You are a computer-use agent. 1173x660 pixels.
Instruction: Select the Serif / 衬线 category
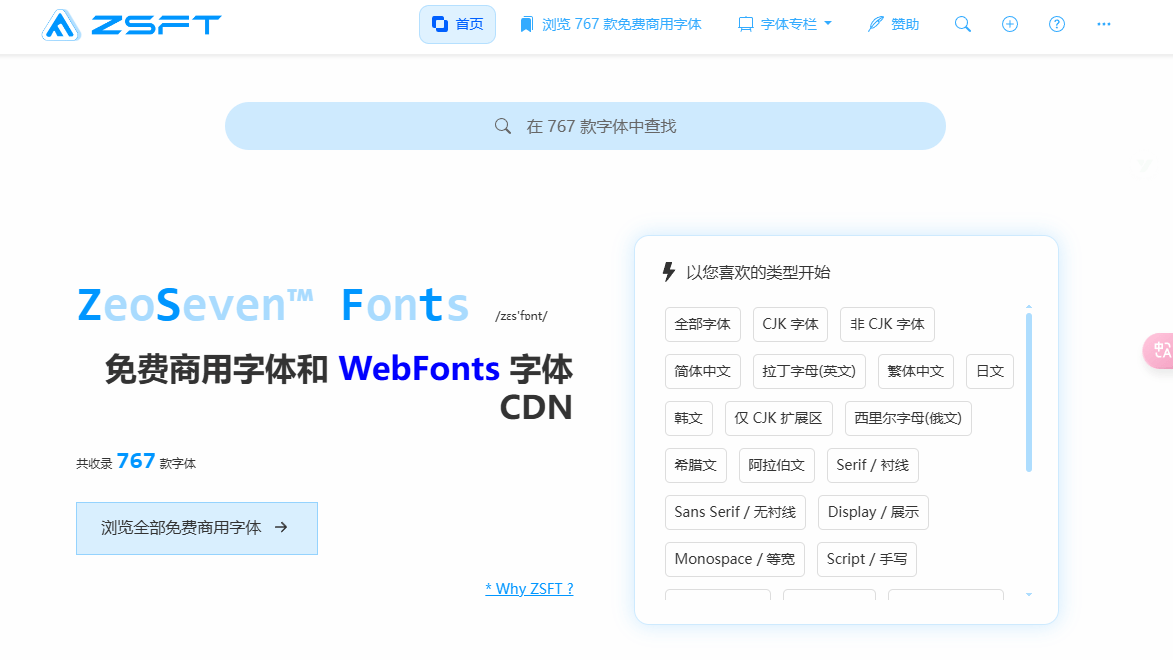pos(872,465)
